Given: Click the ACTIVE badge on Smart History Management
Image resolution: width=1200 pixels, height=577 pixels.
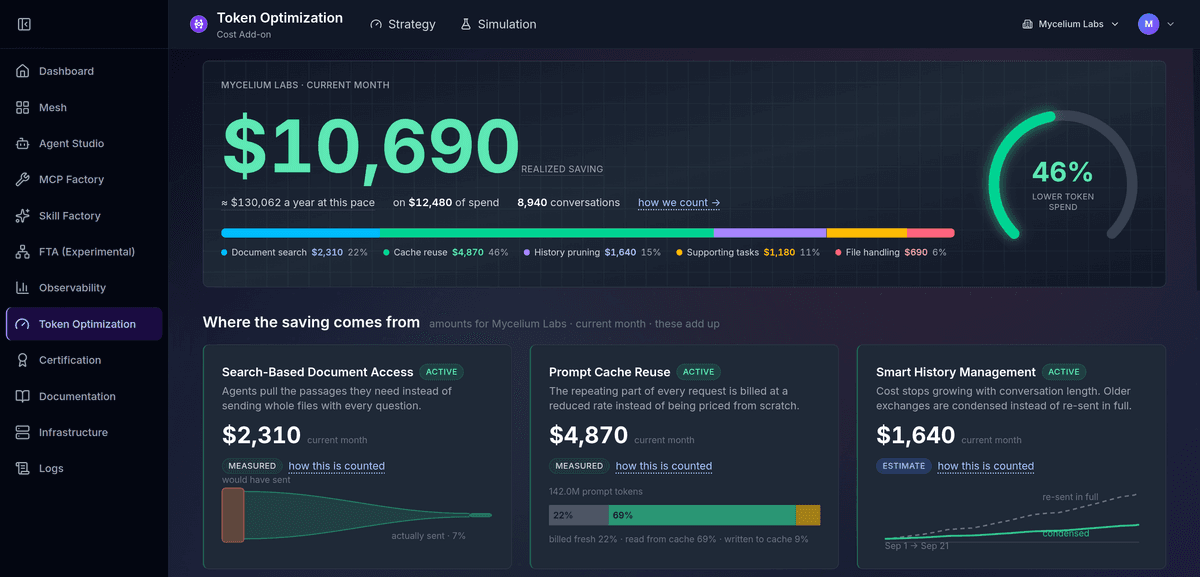Looking at the screenshot, I should [1064, 372].
